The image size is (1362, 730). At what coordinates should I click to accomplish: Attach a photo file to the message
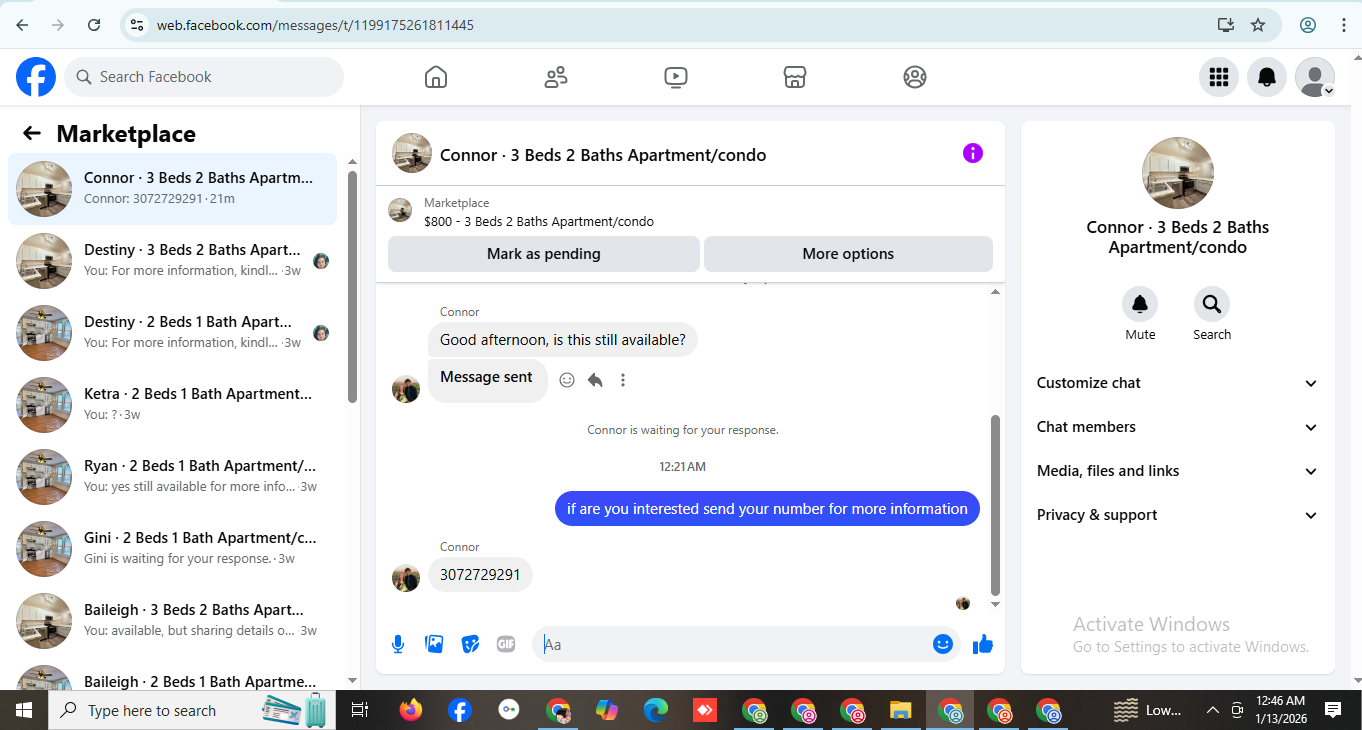click(x=434, y=644)
